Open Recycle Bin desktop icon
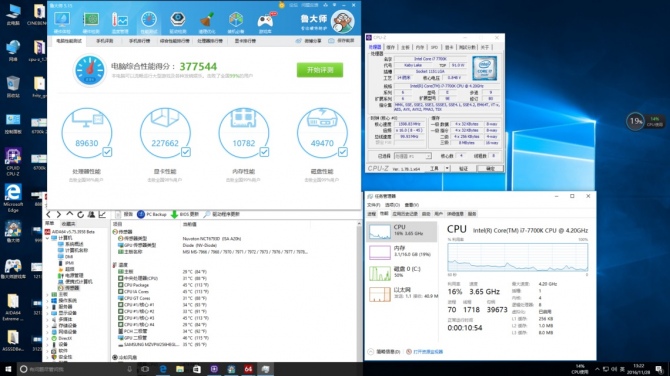Screen dimensions: 670x376 [13, 87]
